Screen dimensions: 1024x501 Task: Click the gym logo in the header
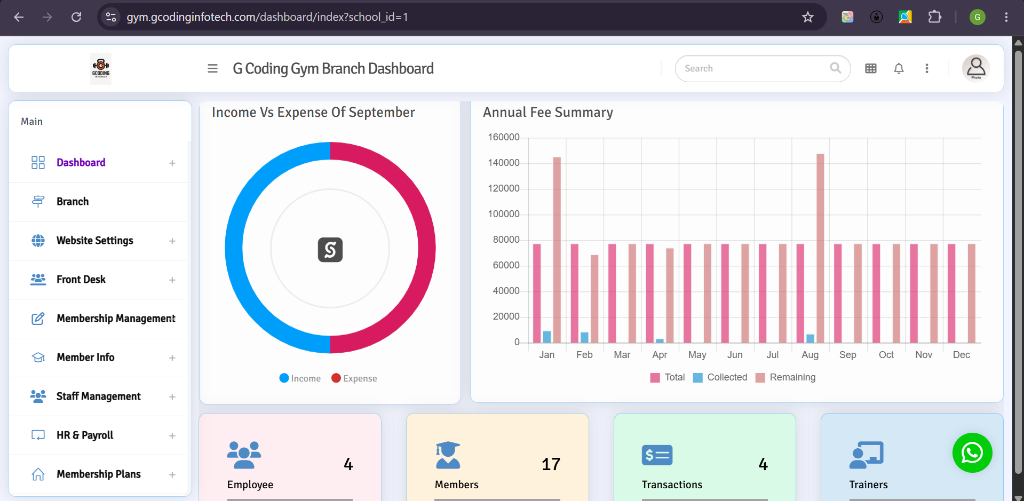101,69
